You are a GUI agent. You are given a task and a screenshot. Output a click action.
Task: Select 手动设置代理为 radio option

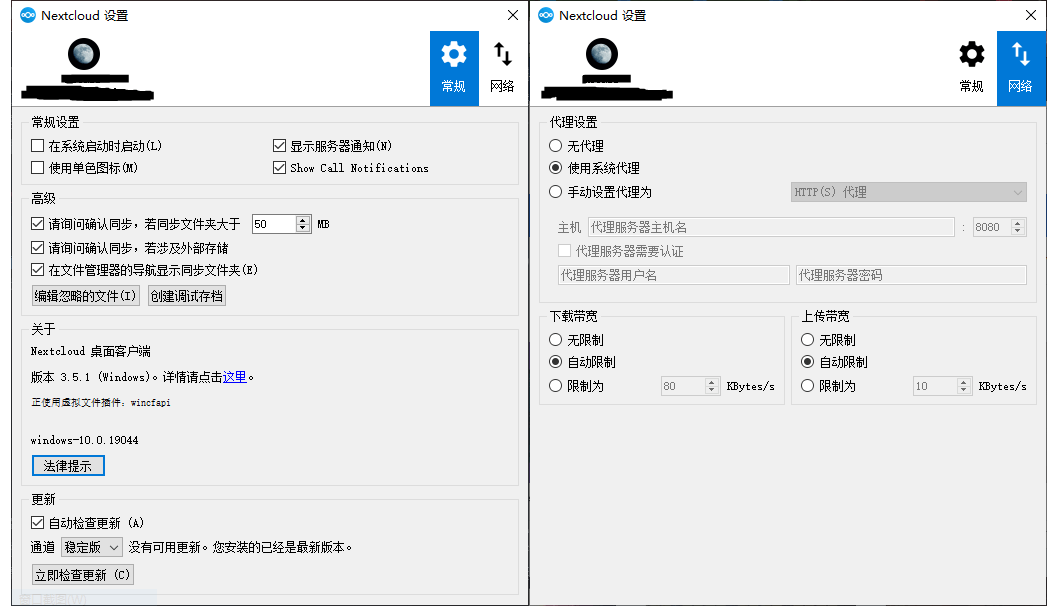555,192
